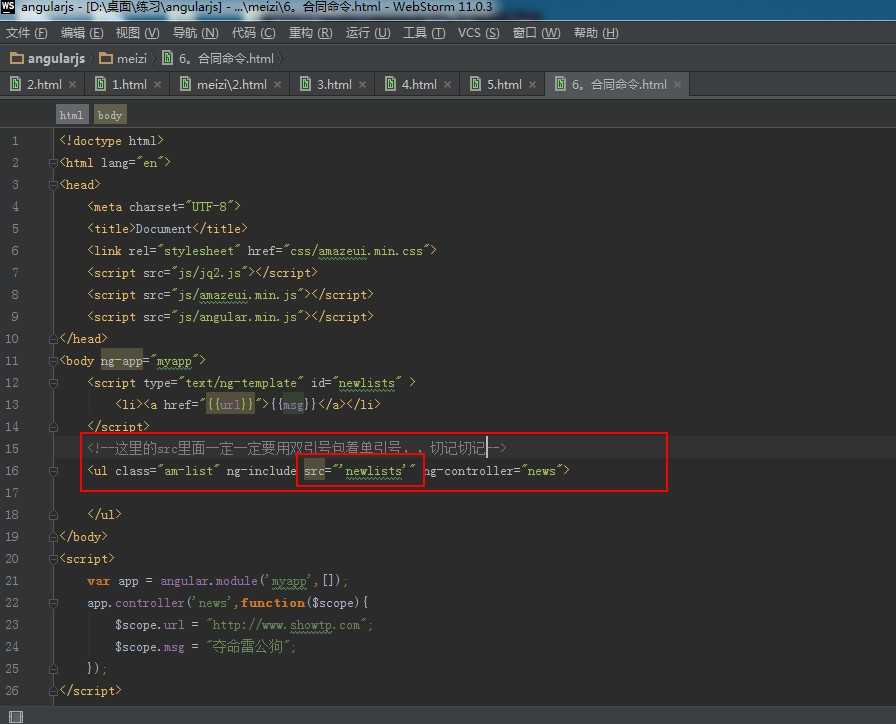This screenshot has height=724, width=896.
Task: Open the 编辑 (E) menu
Action: [82, 33]
